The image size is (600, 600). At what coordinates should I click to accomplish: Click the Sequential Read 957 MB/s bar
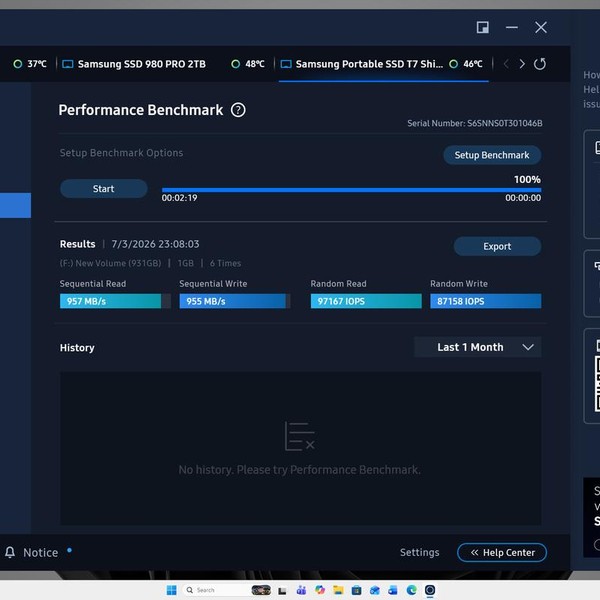tap(115, 301)
